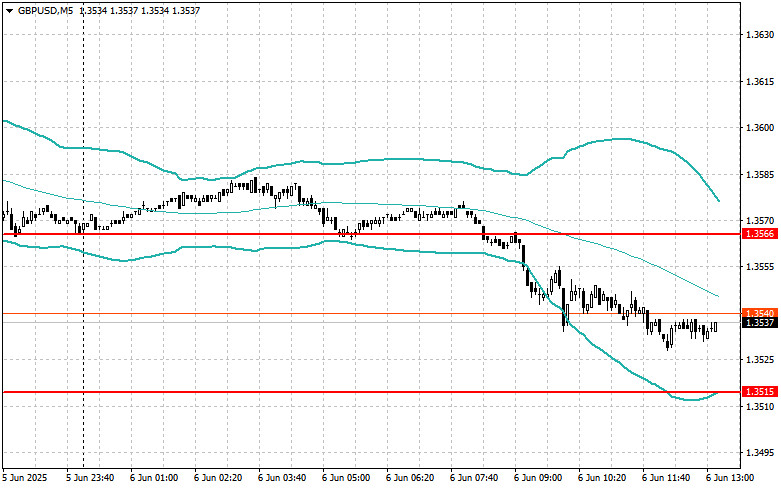Image resolution: width=781 pixels, height=489 pixels.
Task: Open the chart menu triangle beside GBPUSD,M5
Action: (x=9, y=10)
